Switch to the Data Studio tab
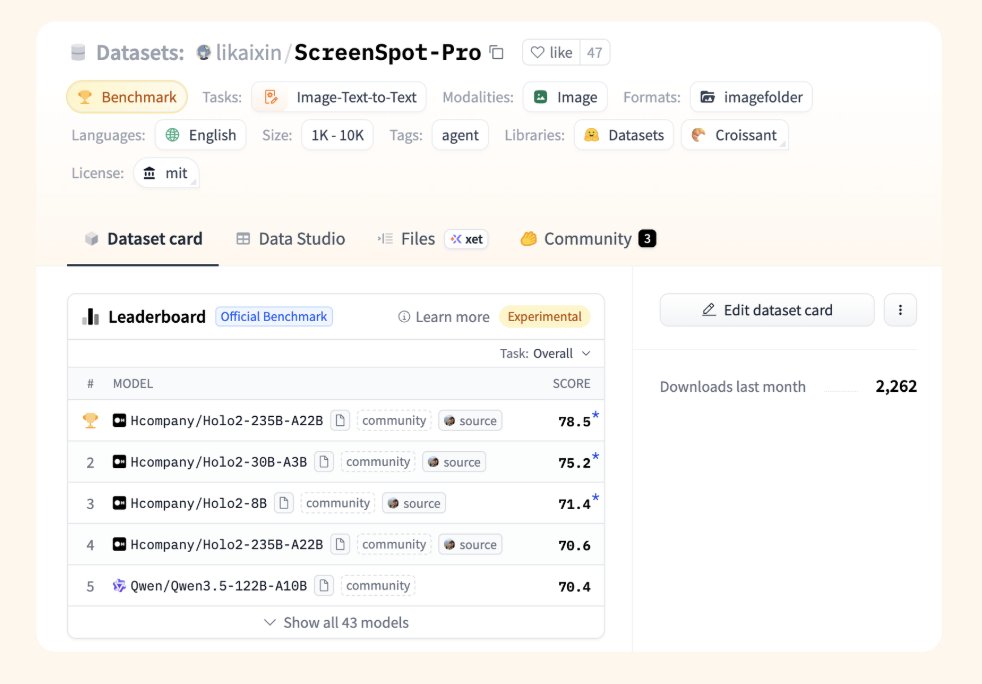Image resolution: width=982 pixels, height=684 pixels. 291,239
